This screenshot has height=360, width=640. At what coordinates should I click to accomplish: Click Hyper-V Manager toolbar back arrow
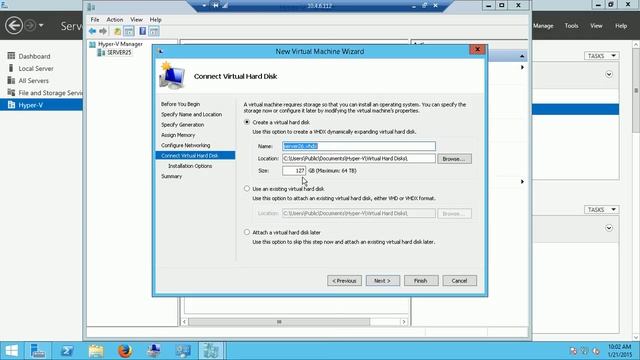[92, 31]
